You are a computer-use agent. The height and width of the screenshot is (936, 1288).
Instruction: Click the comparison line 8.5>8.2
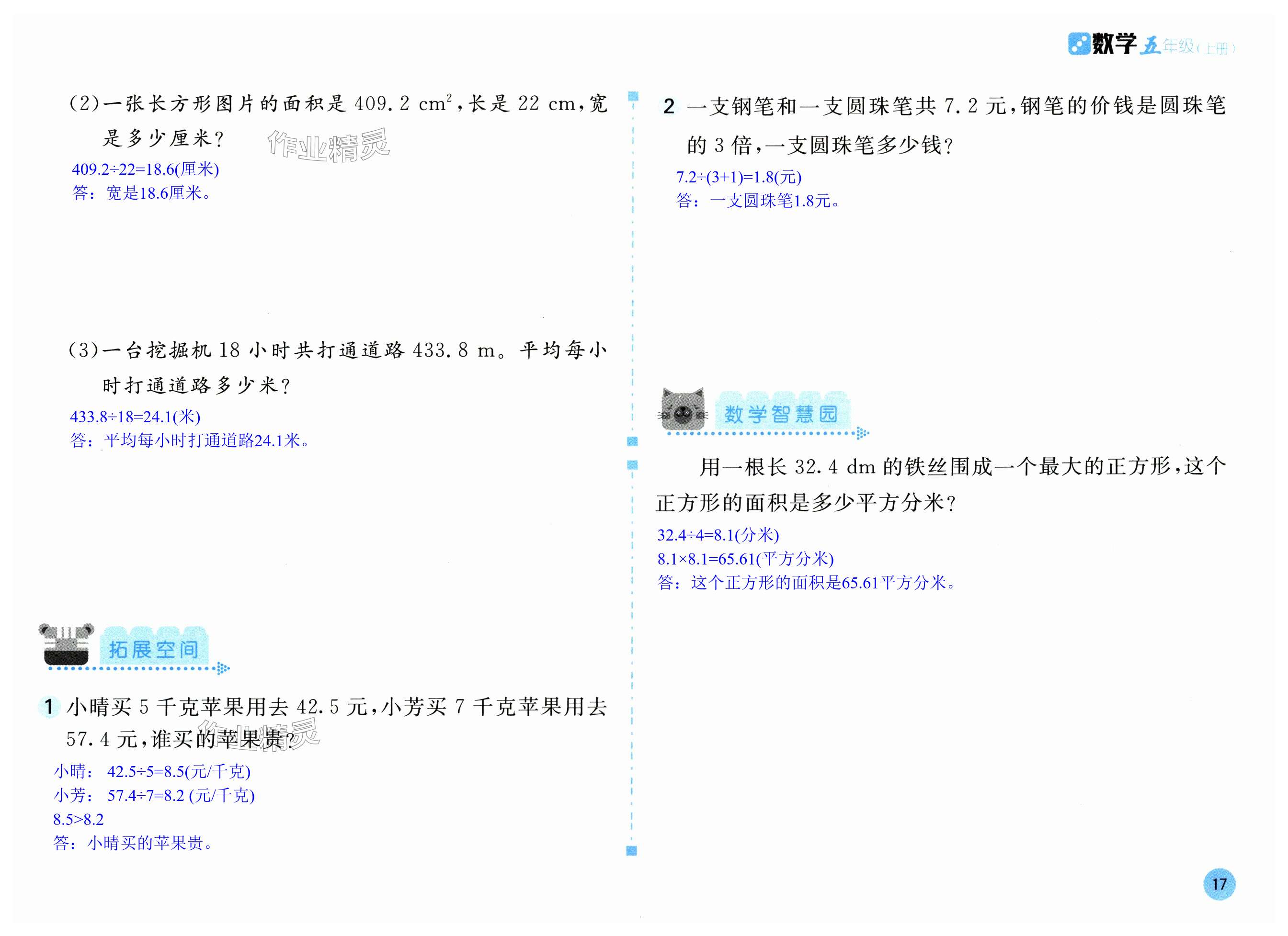point(79,819)
